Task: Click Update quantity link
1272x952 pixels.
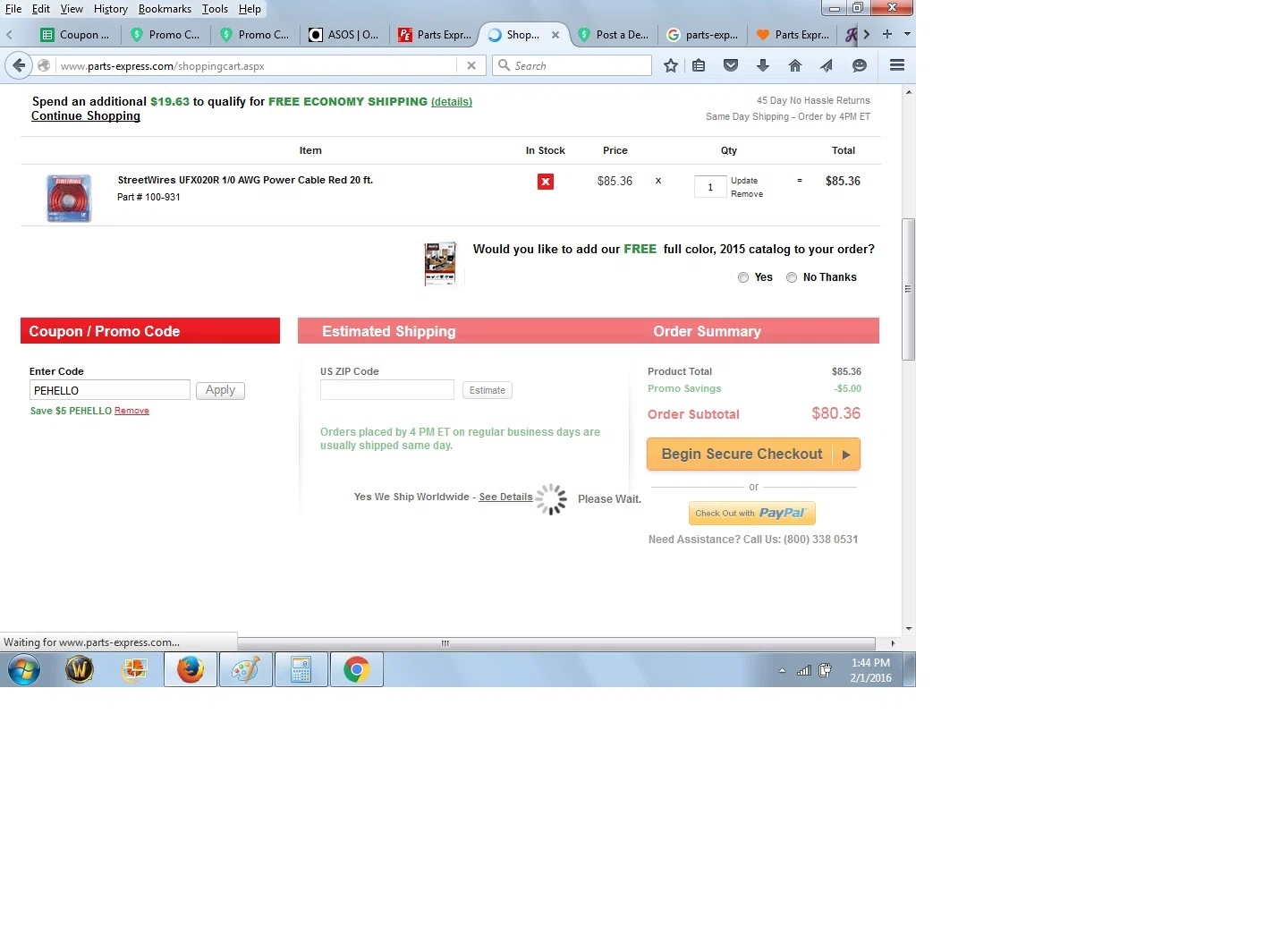Action: click(x=744, y=181)
